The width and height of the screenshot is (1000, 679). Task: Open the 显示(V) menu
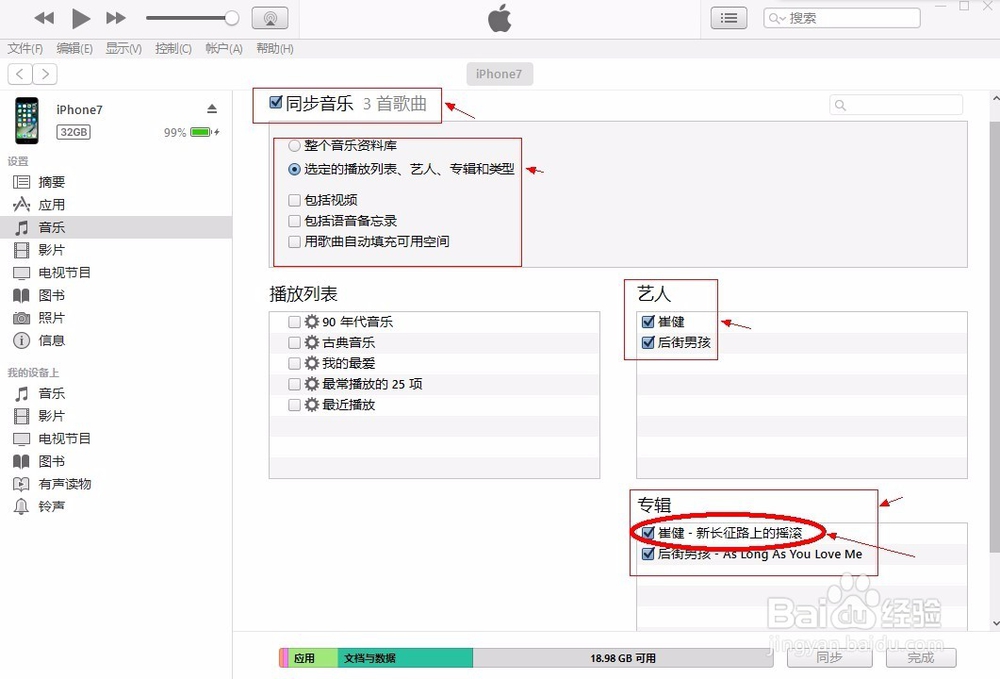[124, 48]
